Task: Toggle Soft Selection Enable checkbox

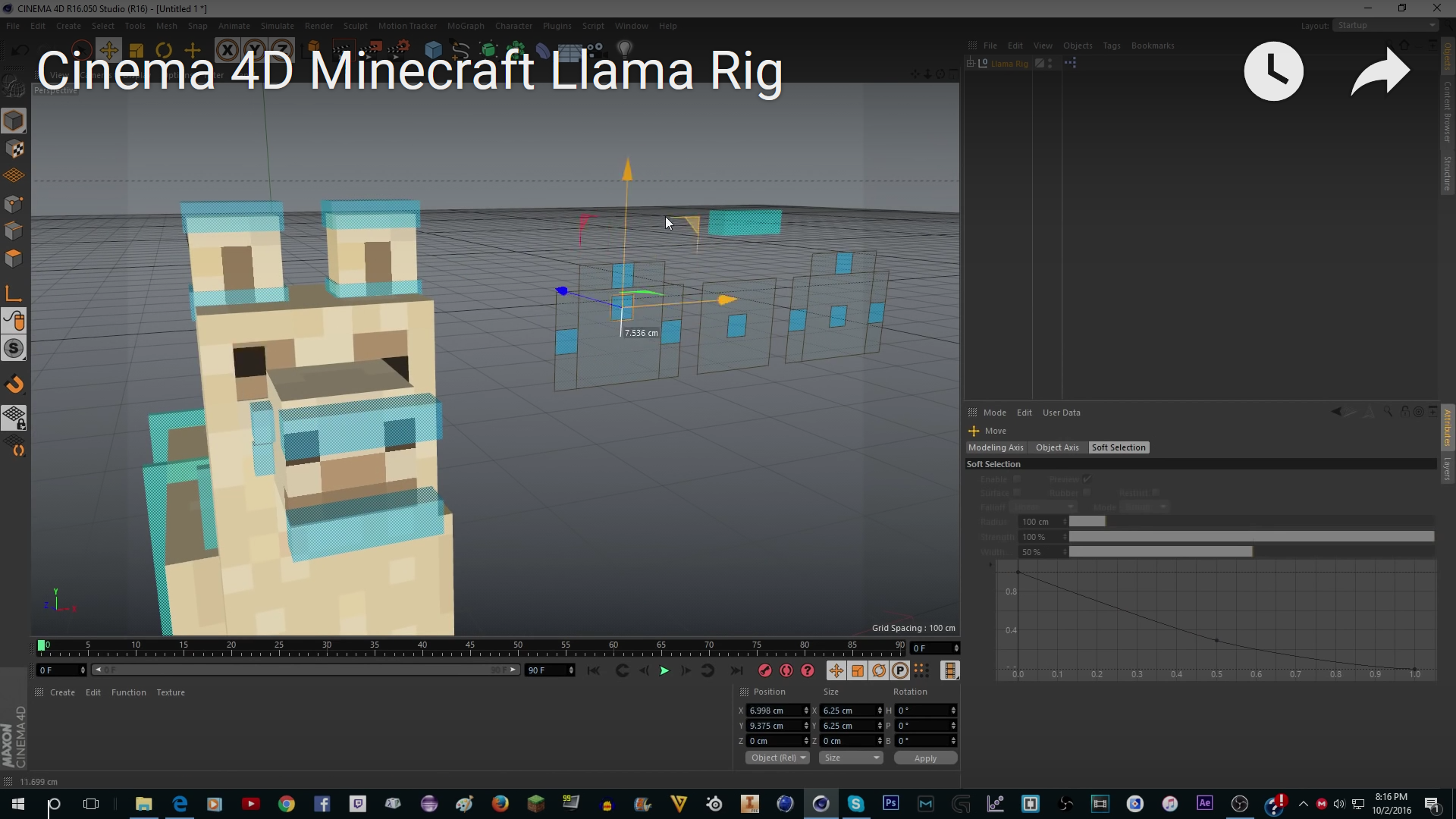Action: 1017,479
